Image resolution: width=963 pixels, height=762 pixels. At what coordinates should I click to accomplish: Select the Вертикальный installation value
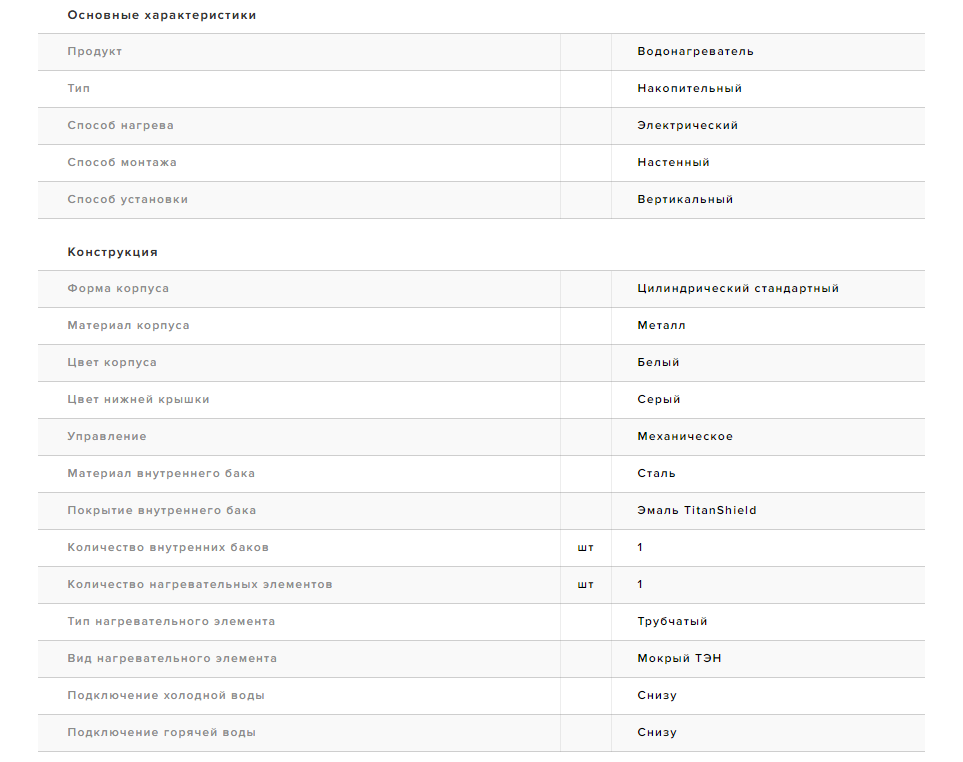[x=685, y=200]
